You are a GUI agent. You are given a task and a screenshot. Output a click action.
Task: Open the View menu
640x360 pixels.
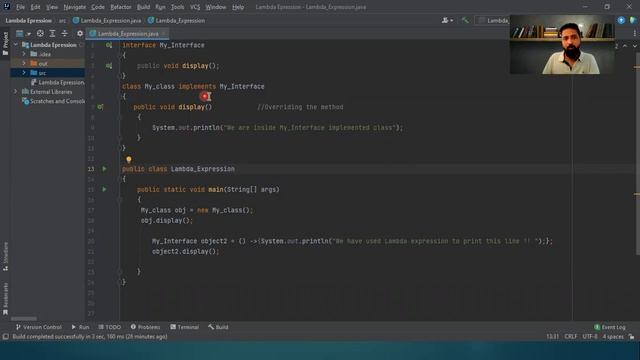coord(51,7)
